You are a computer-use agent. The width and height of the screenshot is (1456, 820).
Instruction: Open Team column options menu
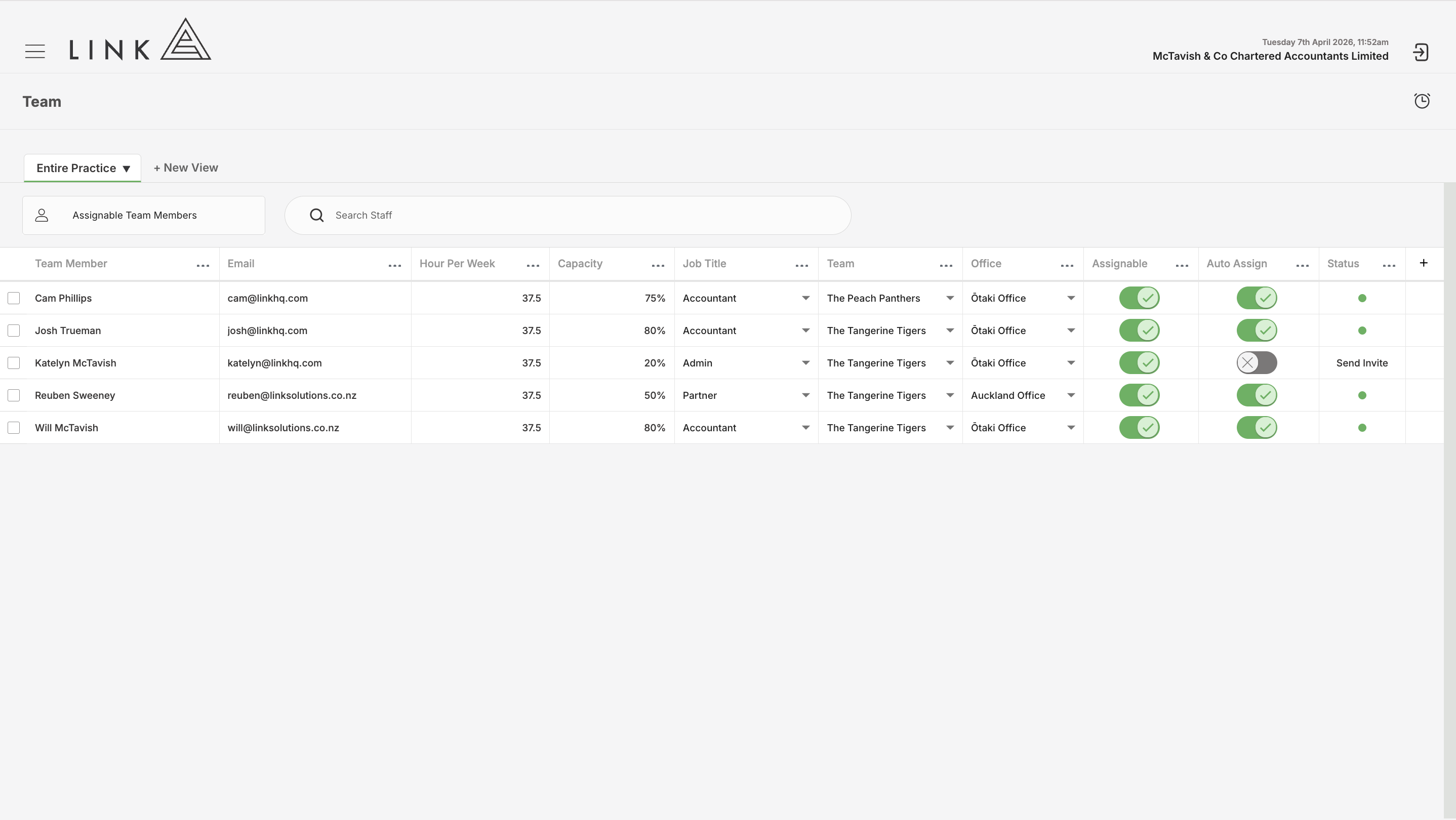[946, 265]
